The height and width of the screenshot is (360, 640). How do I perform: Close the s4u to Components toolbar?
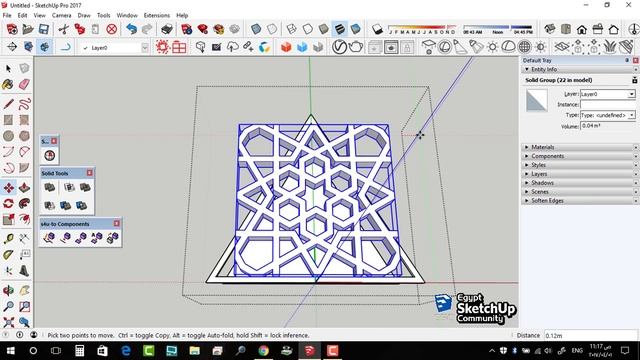click(x=117, y=224)
